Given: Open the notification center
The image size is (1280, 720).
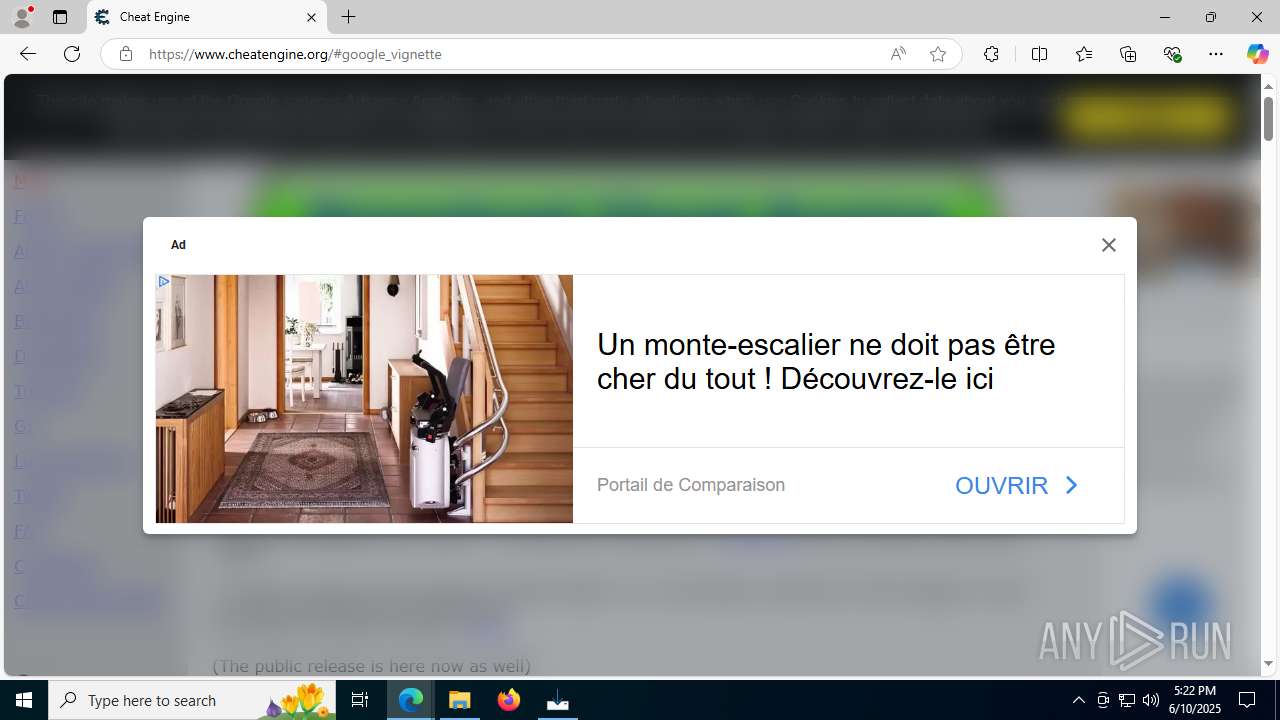Looking at the screenshot, I should [1248, 700].
